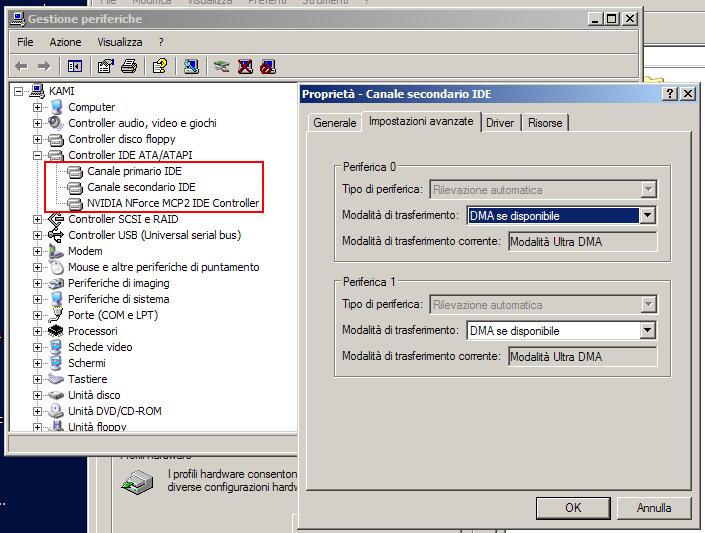705x533 pixels.
Task: Select the KAMI computer root icon
Action: [x=37, y=91]
